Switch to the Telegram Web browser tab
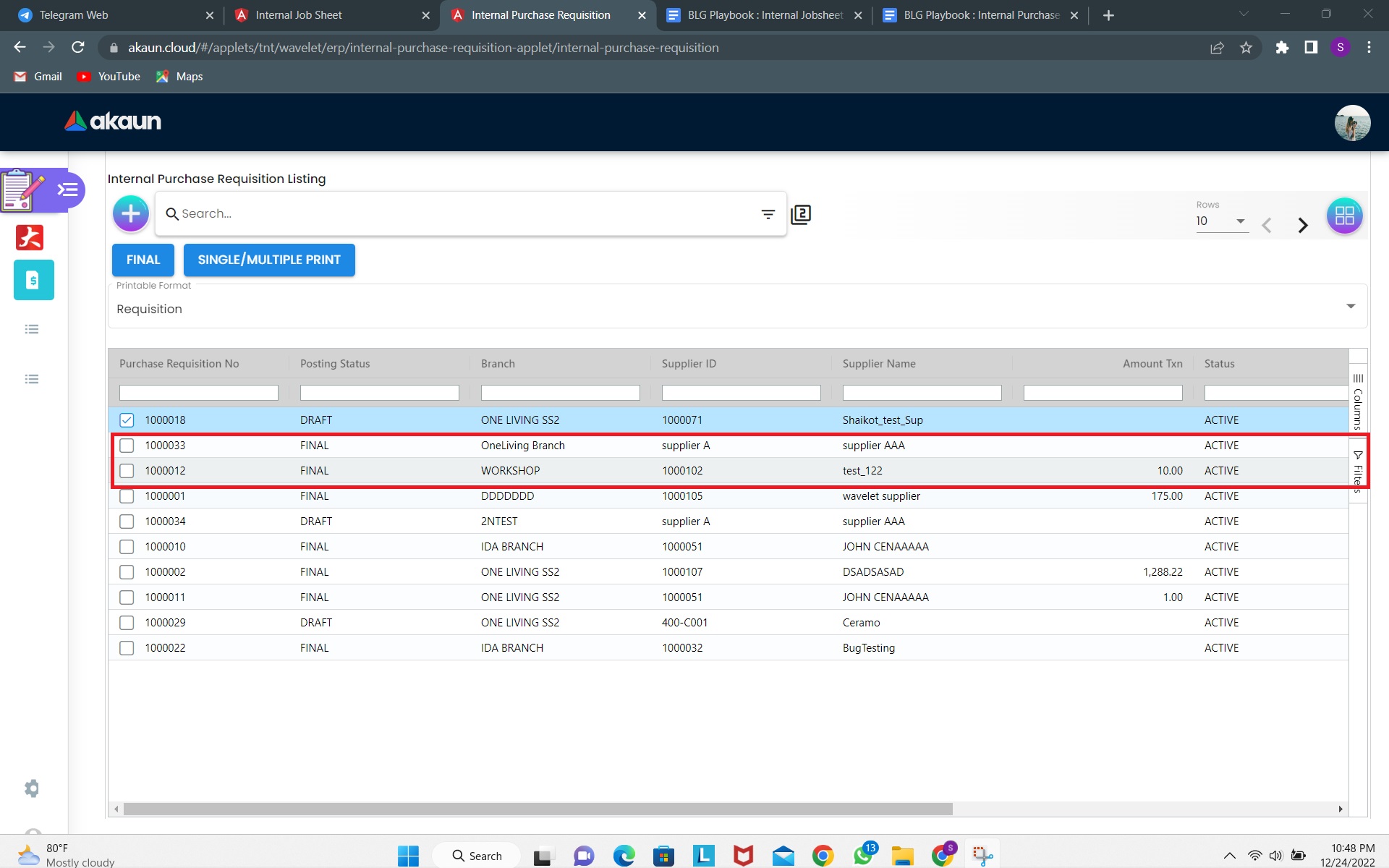 click(x=74, y=15)
